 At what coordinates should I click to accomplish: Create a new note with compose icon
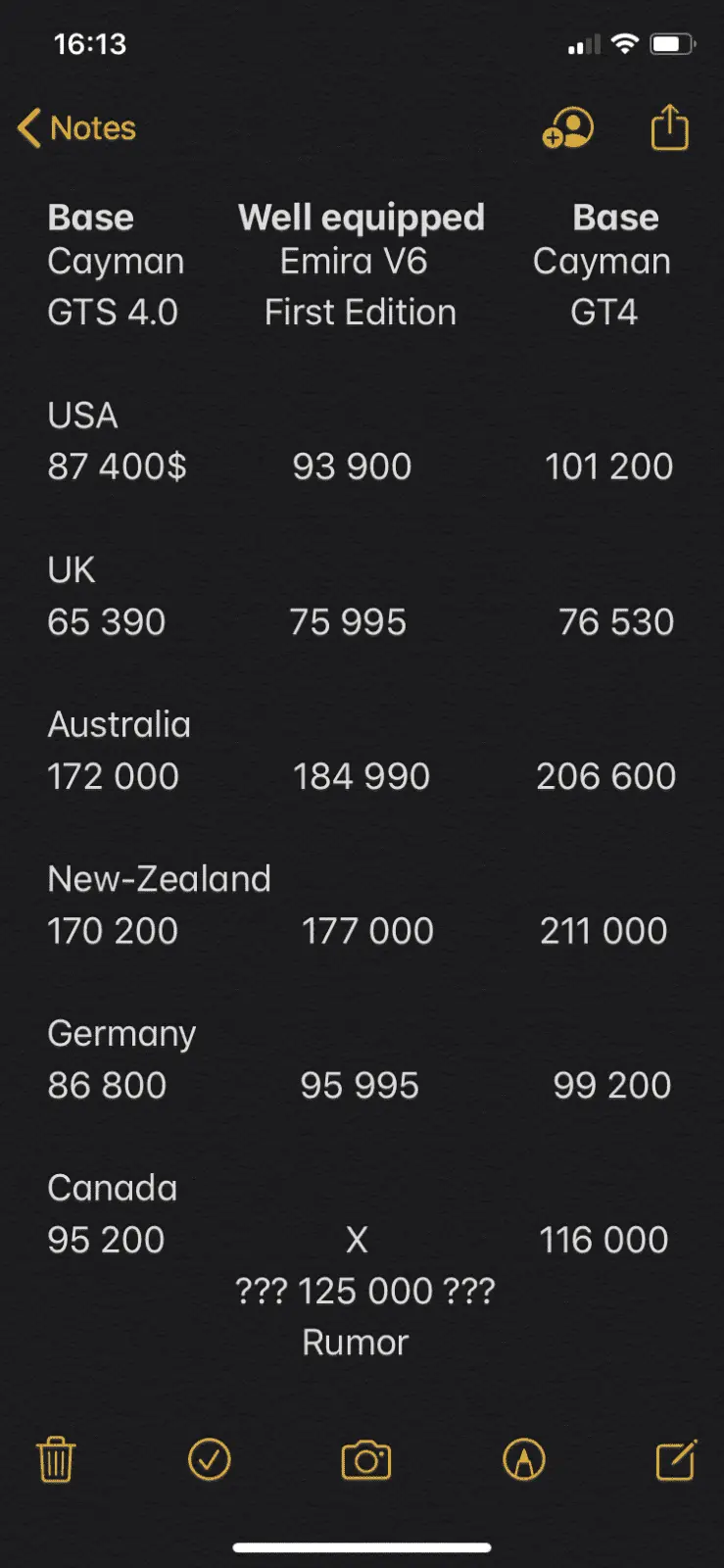[x=675, y=1460]
